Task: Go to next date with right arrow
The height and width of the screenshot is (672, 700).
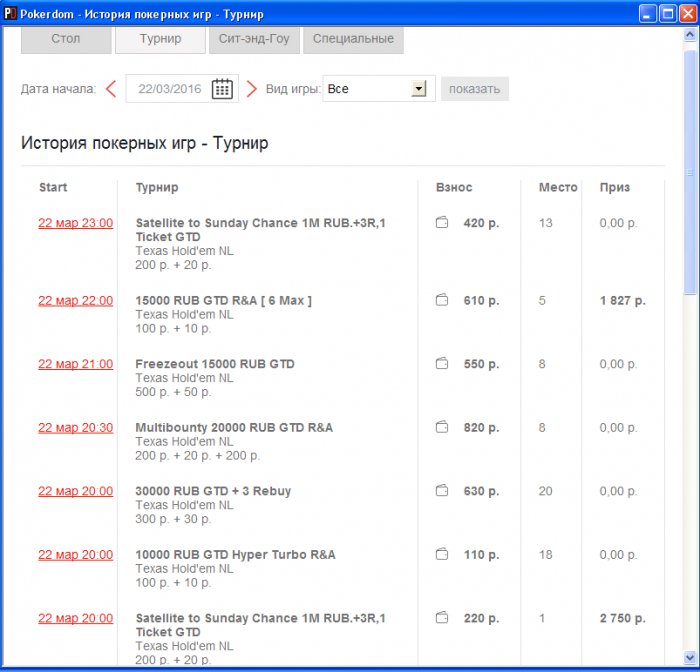Action: (252, 88)
